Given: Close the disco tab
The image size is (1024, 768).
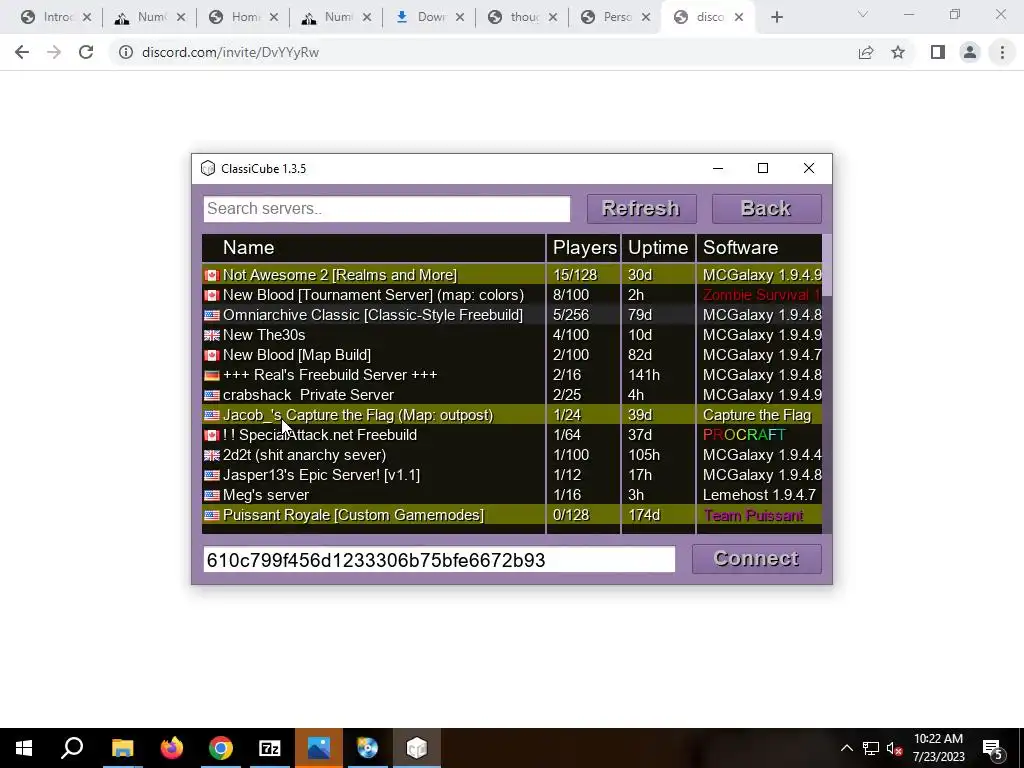Looking at the screenshot, I should 739,18.
